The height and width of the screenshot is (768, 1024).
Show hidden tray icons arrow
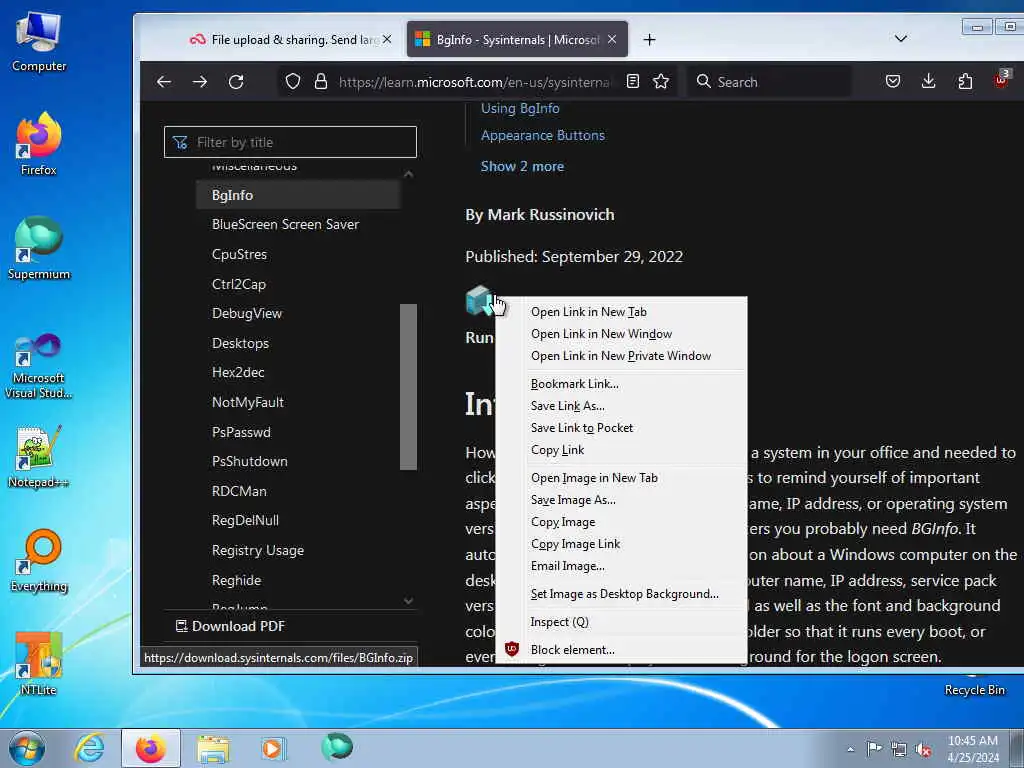point(850,749)
